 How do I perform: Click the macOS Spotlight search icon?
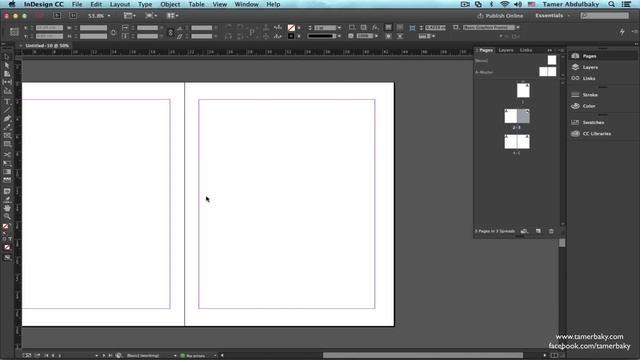click(x=611, y=4)
